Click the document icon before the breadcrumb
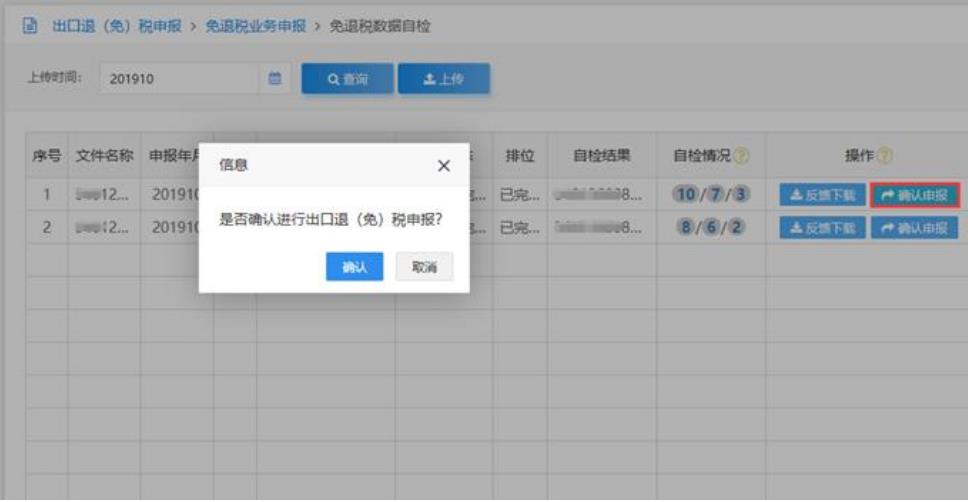 [x=30, y=26]
